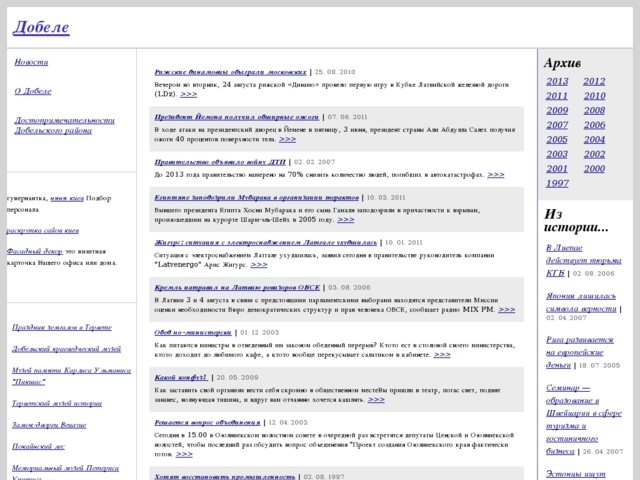The height and width of the screenshot is (480, 640).
Task: Read the Рижские динамовцы обыграли московских article
Action: coord(232,73)
